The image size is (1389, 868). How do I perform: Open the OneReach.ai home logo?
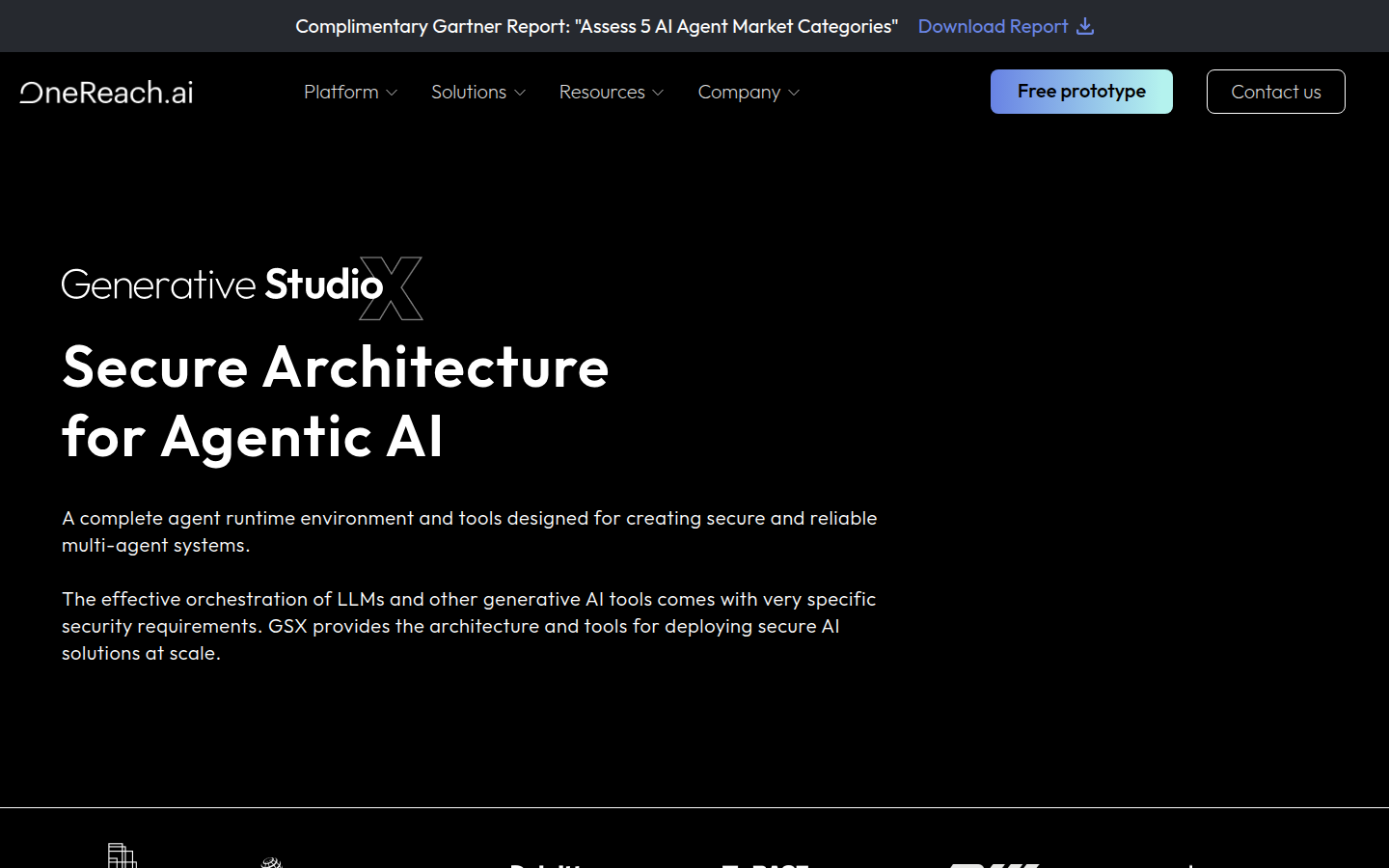click(107, 93)
